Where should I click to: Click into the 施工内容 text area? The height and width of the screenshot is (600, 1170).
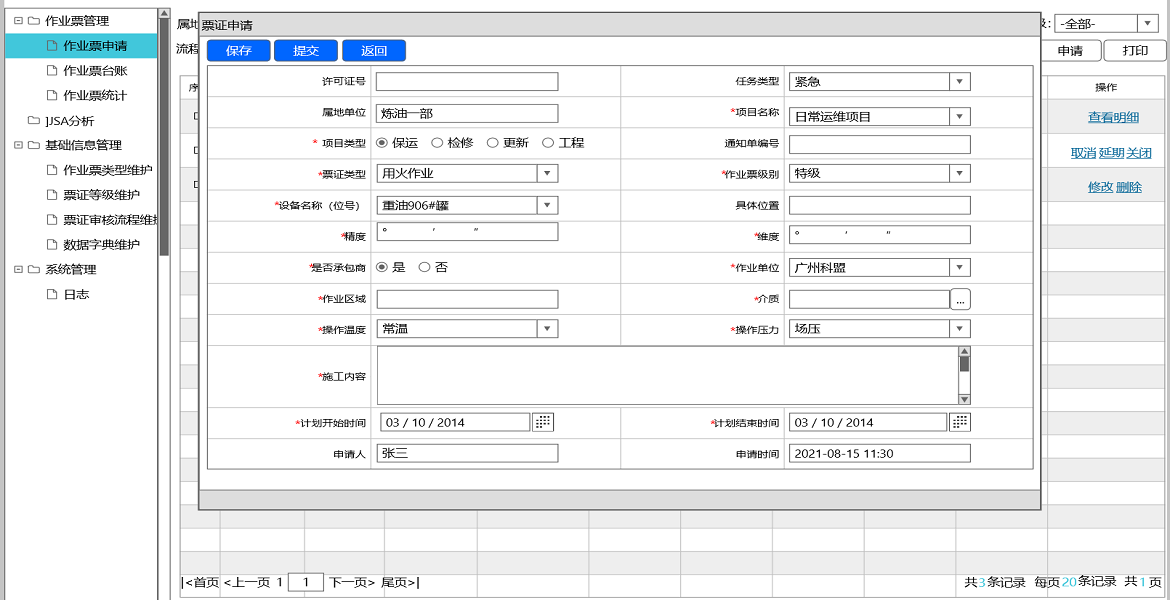pyautogui.click(x=668, y=375)
